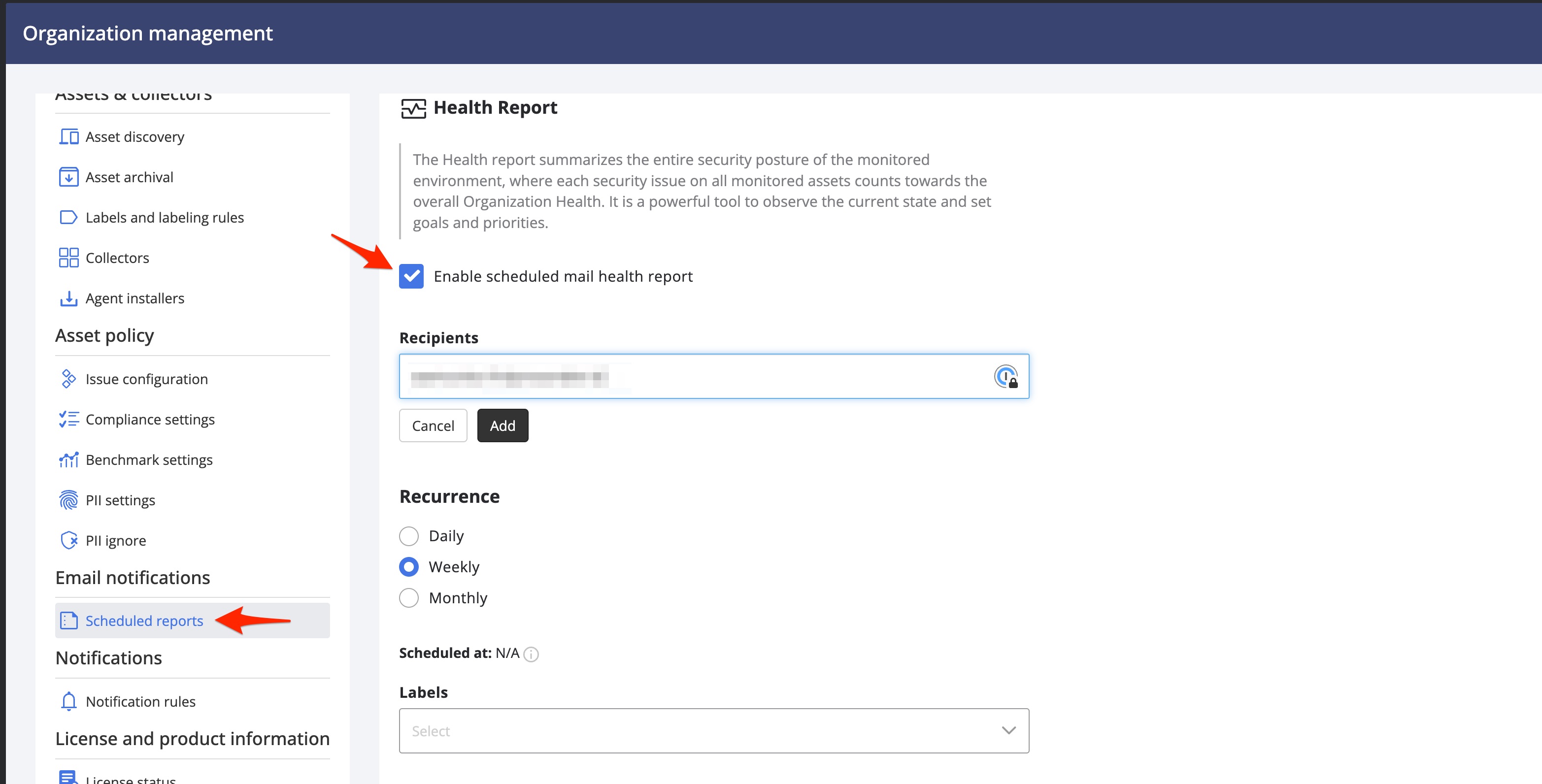Click the Asset archival download icon

coord(68,177)
